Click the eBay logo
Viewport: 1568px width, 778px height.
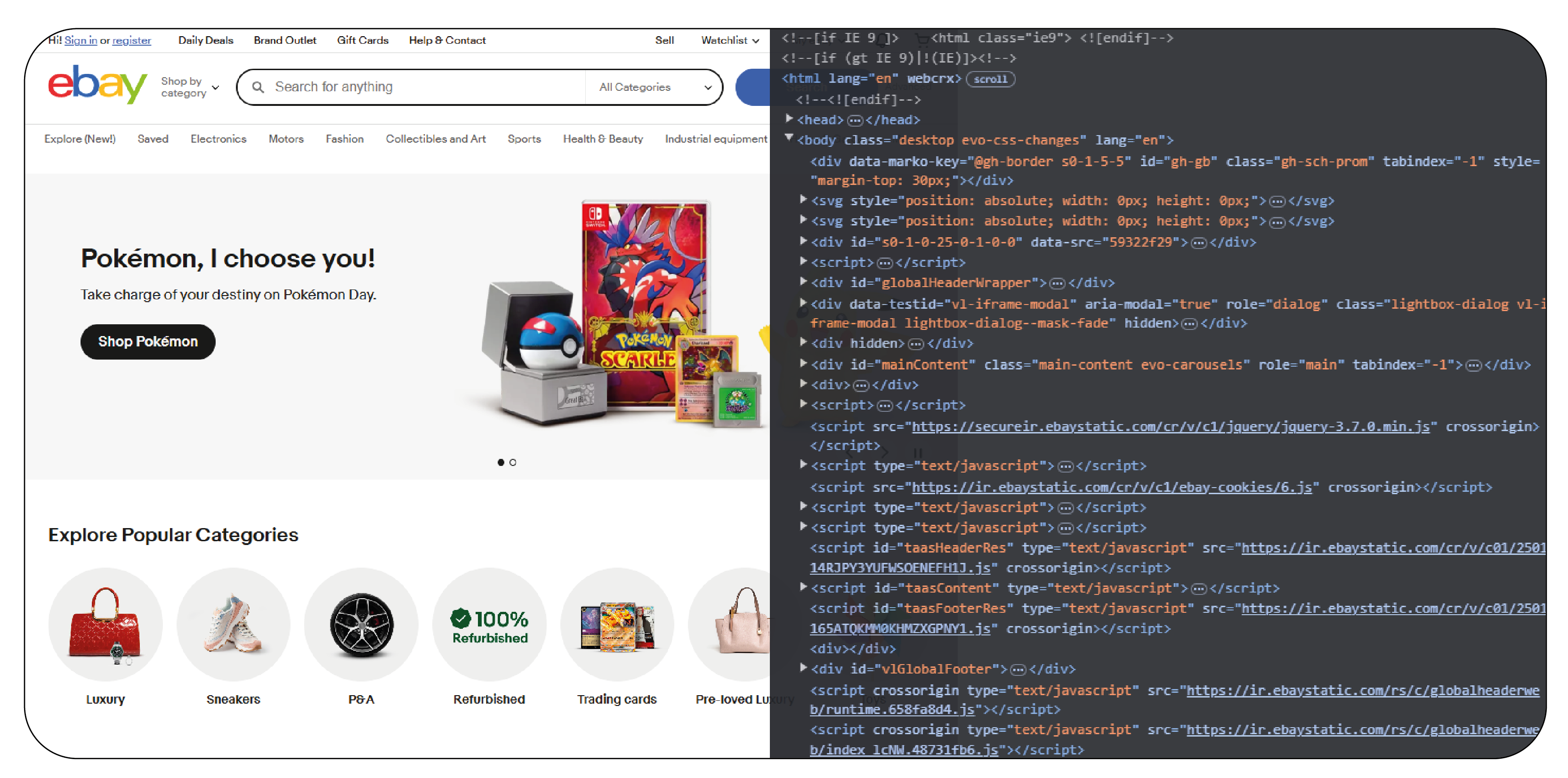click(x=97, y=84)
